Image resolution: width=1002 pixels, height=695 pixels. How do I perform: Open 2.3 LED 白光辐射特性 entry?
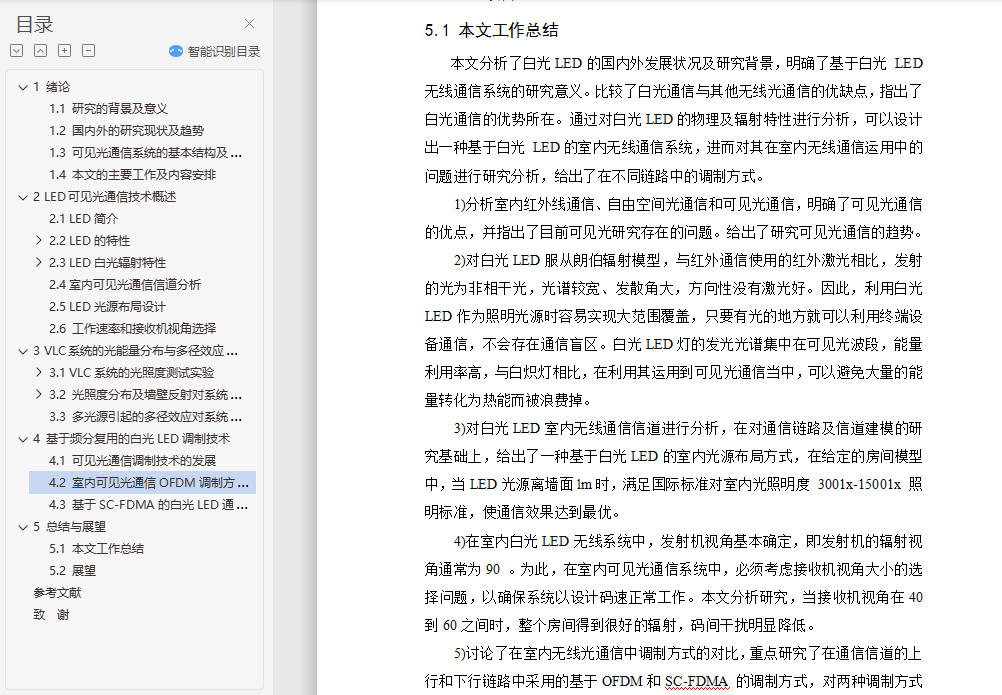tap(107, 263)
